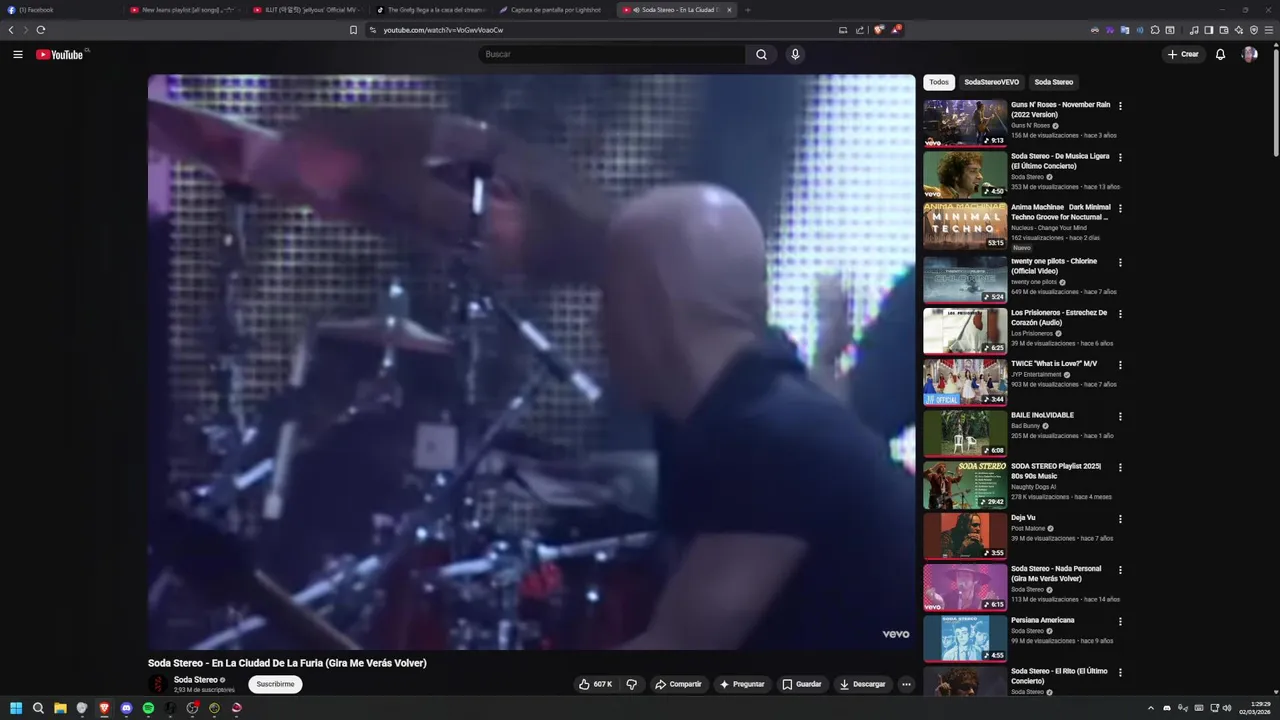The height and width of the screenshot is (720, 1280).
Task: Open Discord from the taskbar
Action: tap(126, 708)
